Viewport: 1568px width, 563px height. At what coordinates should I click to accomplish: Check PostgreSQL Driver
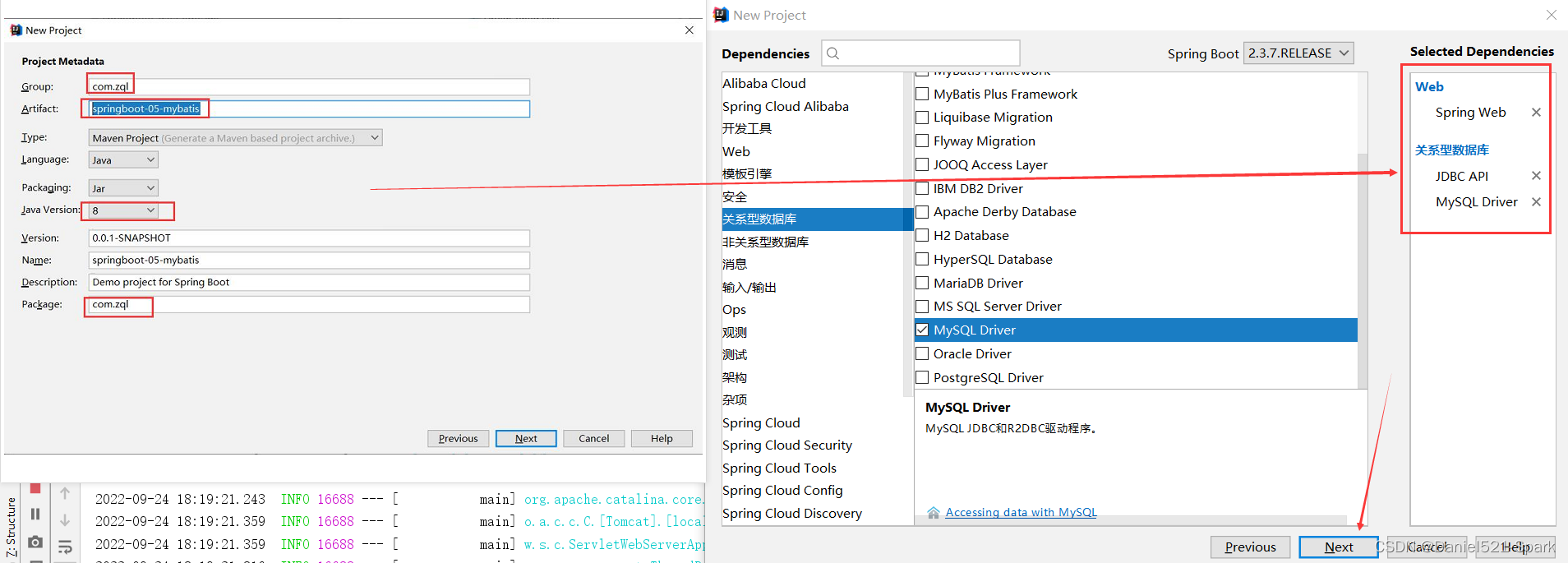[922, 377]
